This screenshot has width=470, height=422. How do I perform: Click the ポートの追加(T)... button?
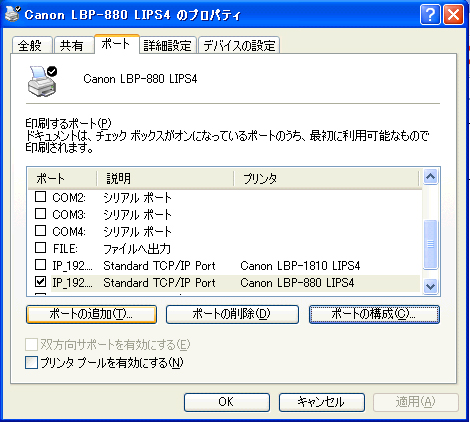click(91, 314)
